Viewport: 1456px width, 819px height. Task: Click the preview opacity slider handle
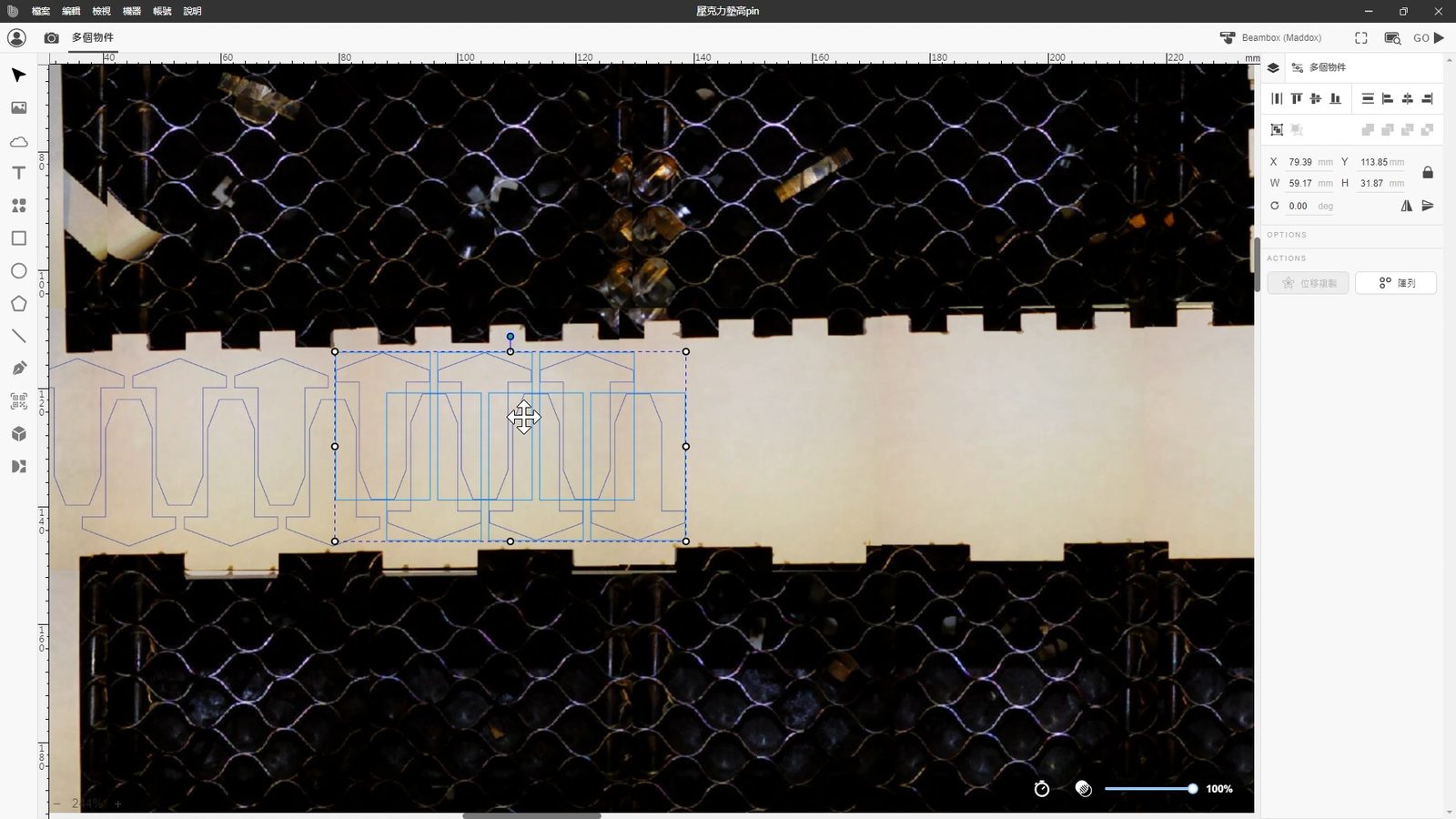(1192, 789)
